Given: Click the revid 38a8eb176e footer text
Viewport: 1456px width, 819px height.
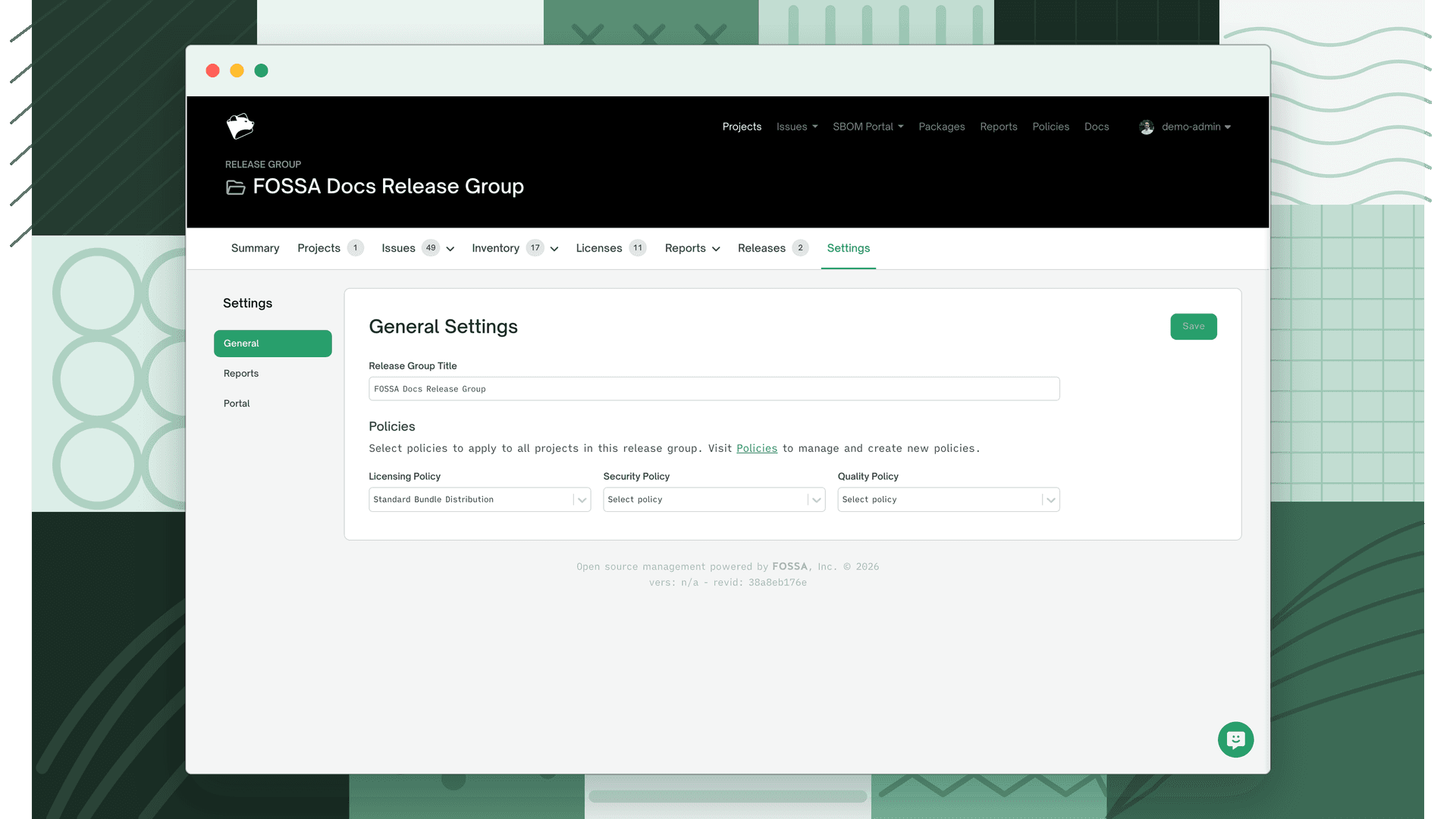Looking at the screenshot, I should 760,582.
